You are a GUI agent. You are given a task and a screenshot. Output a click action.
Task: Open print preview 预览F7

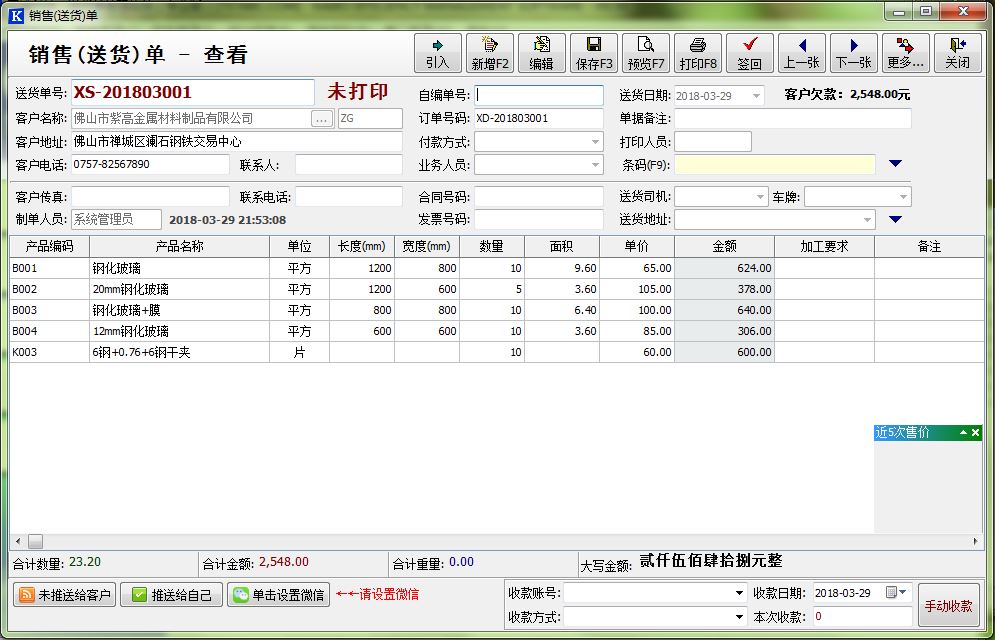point(646,53)
